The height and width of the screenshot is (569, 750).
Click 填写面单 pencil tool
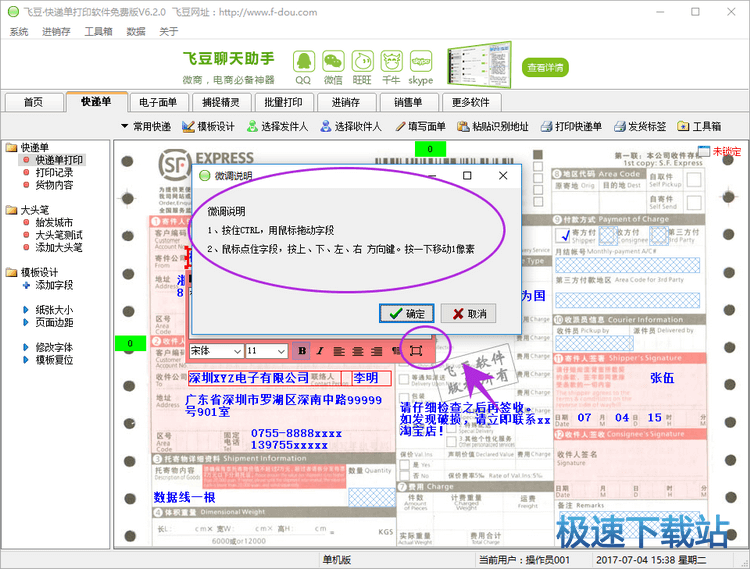point(420,126)
